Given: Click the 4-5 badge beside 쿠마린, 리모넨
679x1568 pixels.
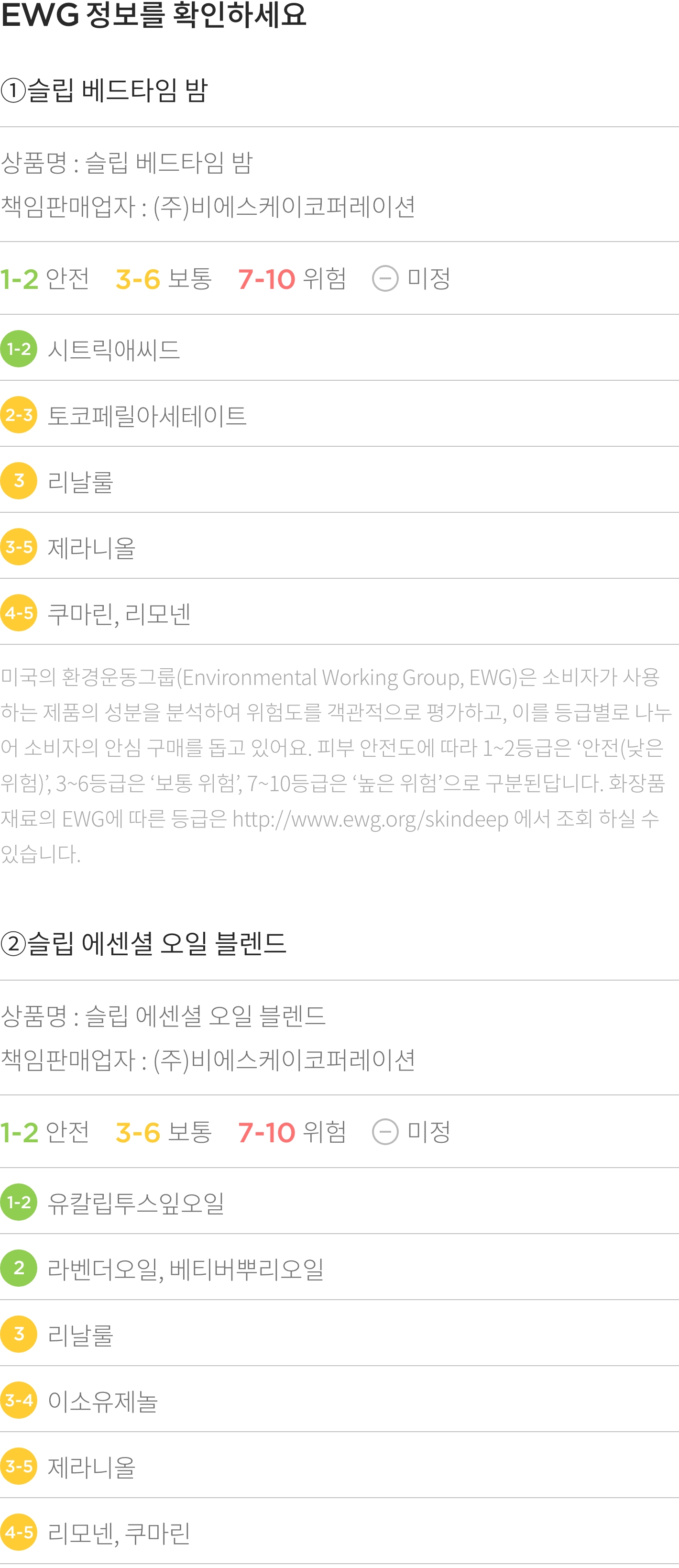Looking at the screenshot, I should (19, 612).
